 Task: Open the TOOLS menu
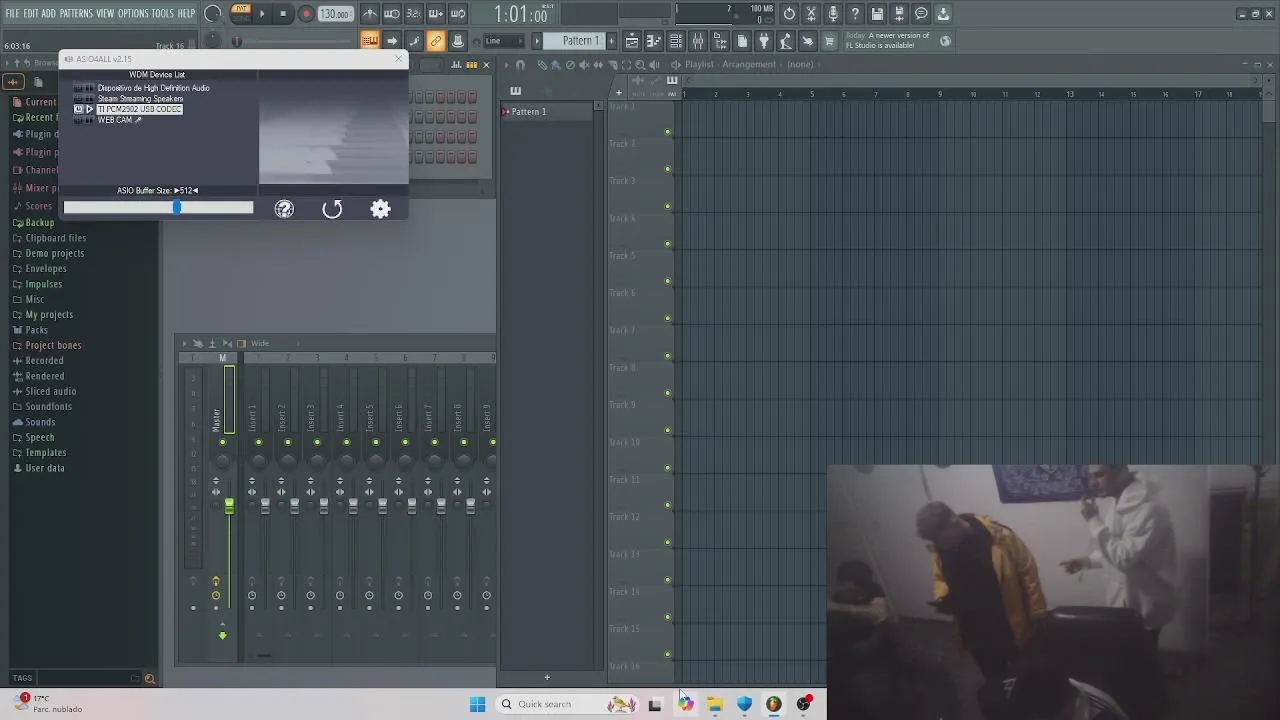tap(163, 13)
